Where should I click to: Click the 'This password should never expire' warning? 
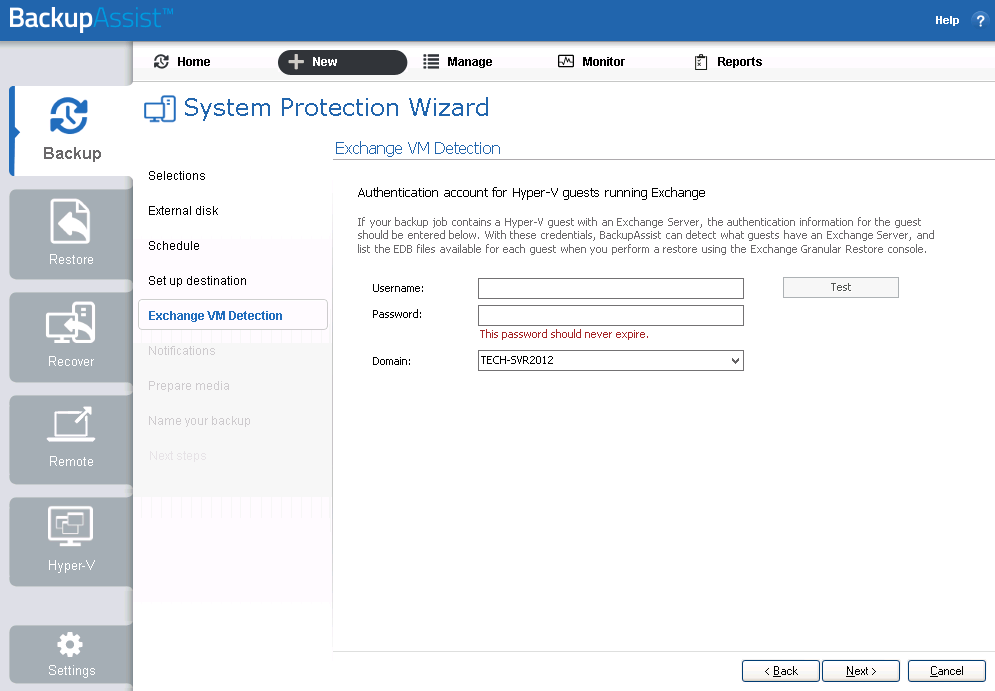(564, 334)
